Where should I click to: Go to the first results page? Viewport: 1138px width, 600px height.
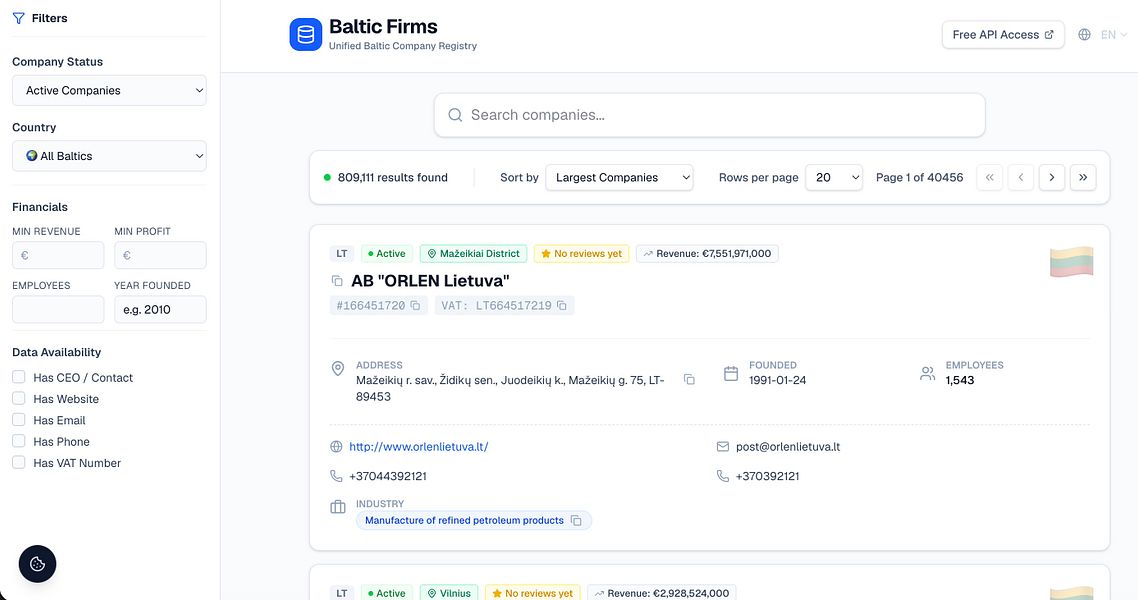click(989, 177)
